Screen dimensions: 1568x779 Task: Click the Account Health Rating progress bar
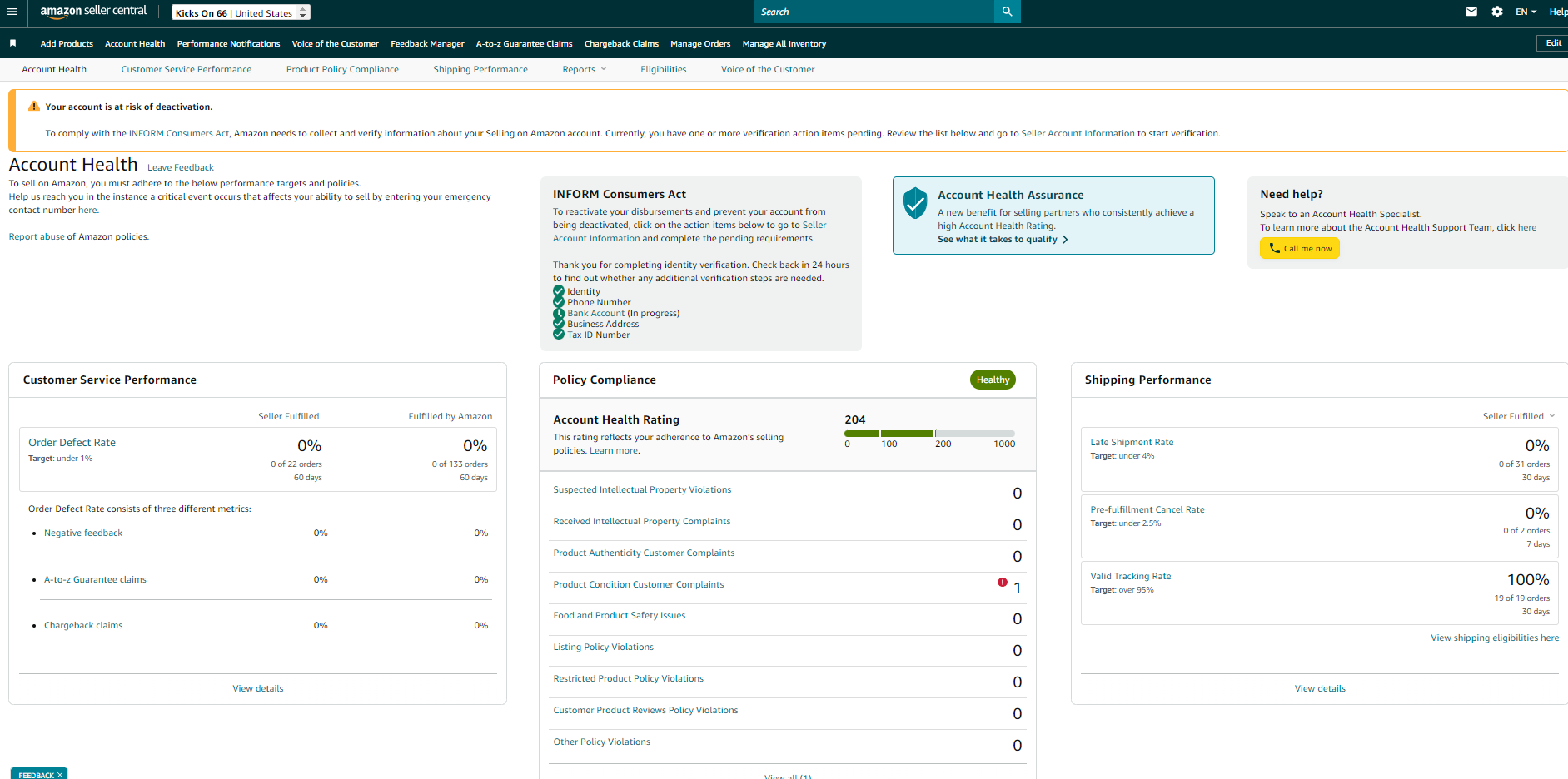(929, 434)
